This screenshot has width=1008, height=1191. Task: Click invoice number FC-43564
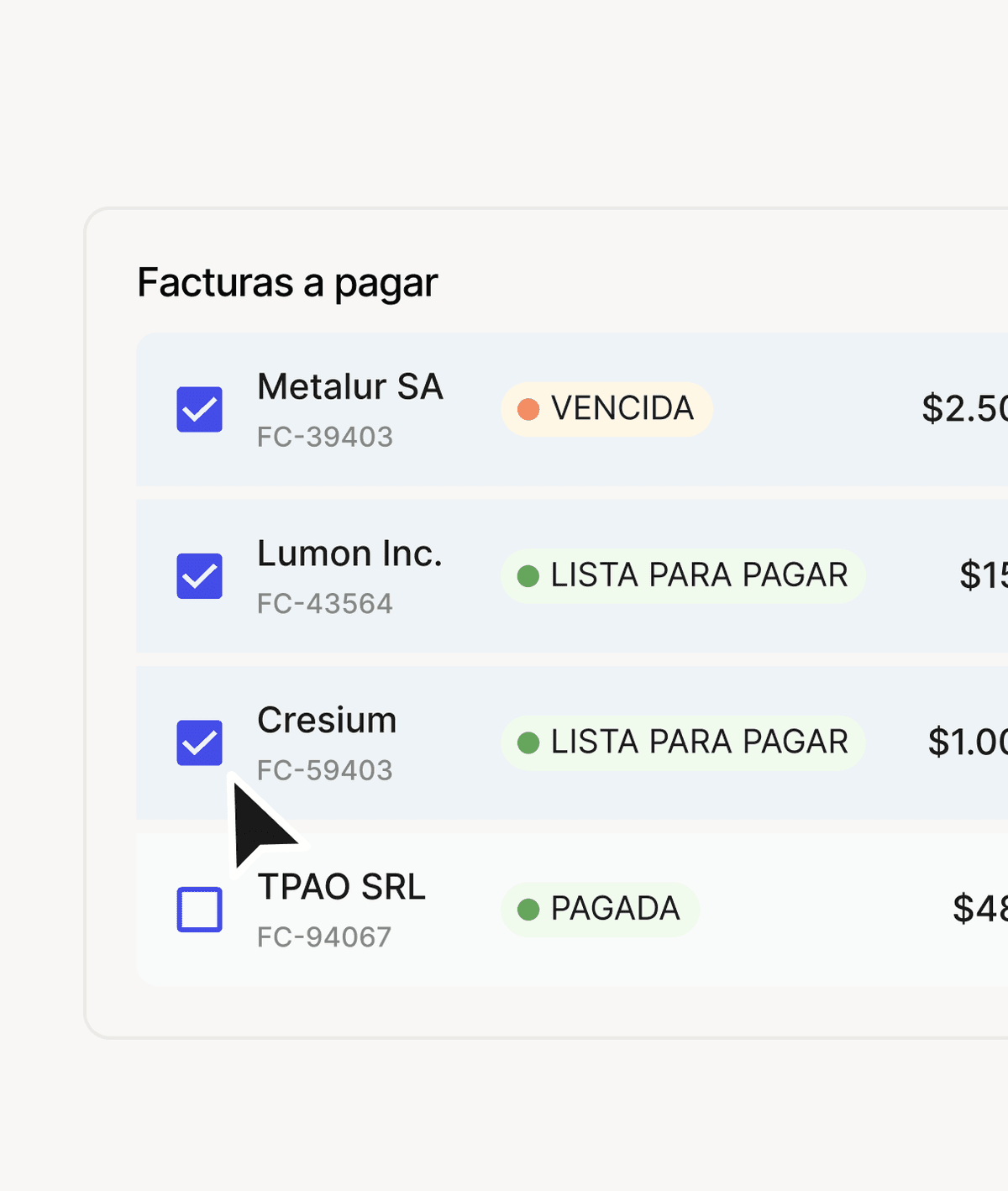tap(326, 603)
